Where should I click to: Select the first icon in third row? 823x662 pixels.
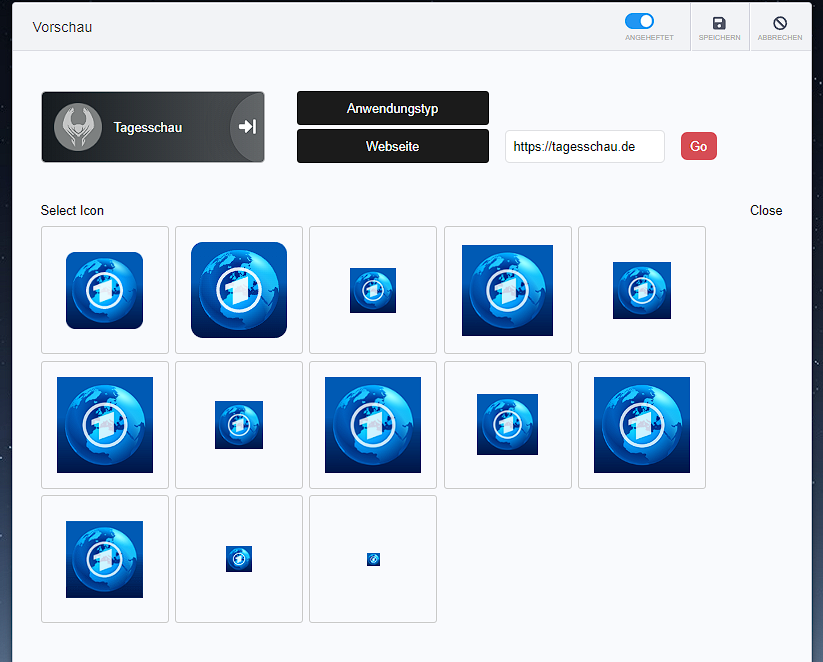pos(105,559)
